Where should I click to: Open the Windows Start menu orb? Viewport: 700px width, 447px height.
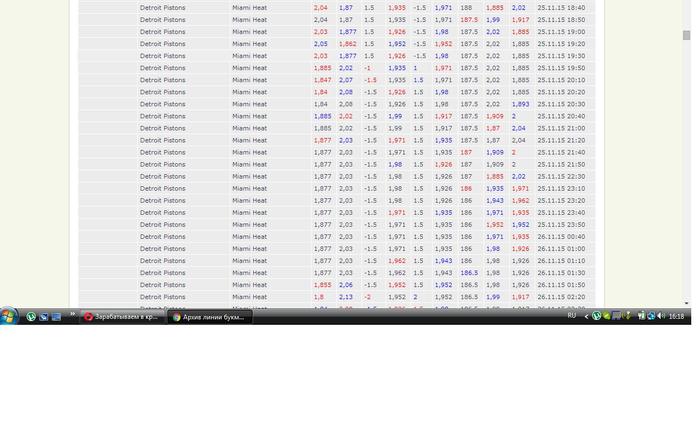click(x=9, y=316)
